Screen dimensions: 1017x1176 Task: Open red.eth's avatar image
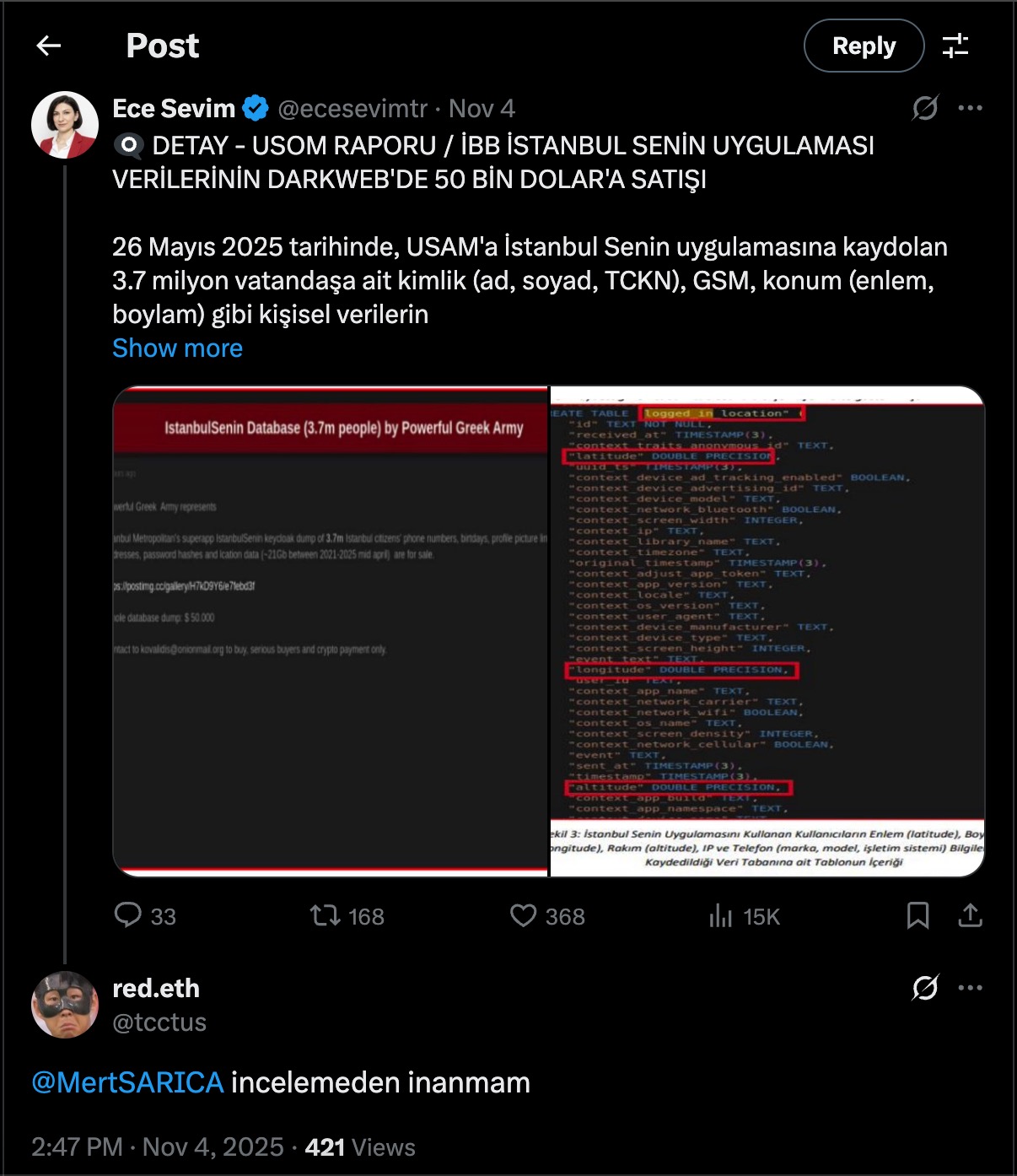point(65,1005)
